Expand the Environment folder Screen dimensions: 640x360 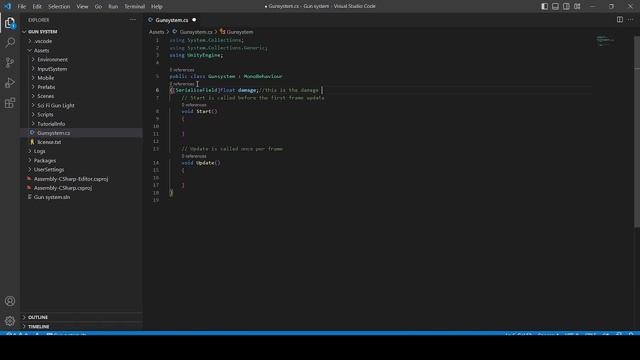52,60
